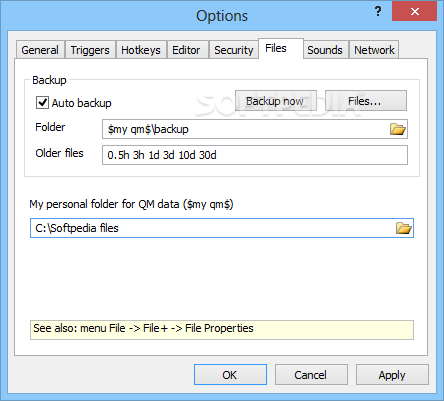Confirm settings with OK button
The image size is (444, 401).
pyautogui.click(x=230, y=375)
